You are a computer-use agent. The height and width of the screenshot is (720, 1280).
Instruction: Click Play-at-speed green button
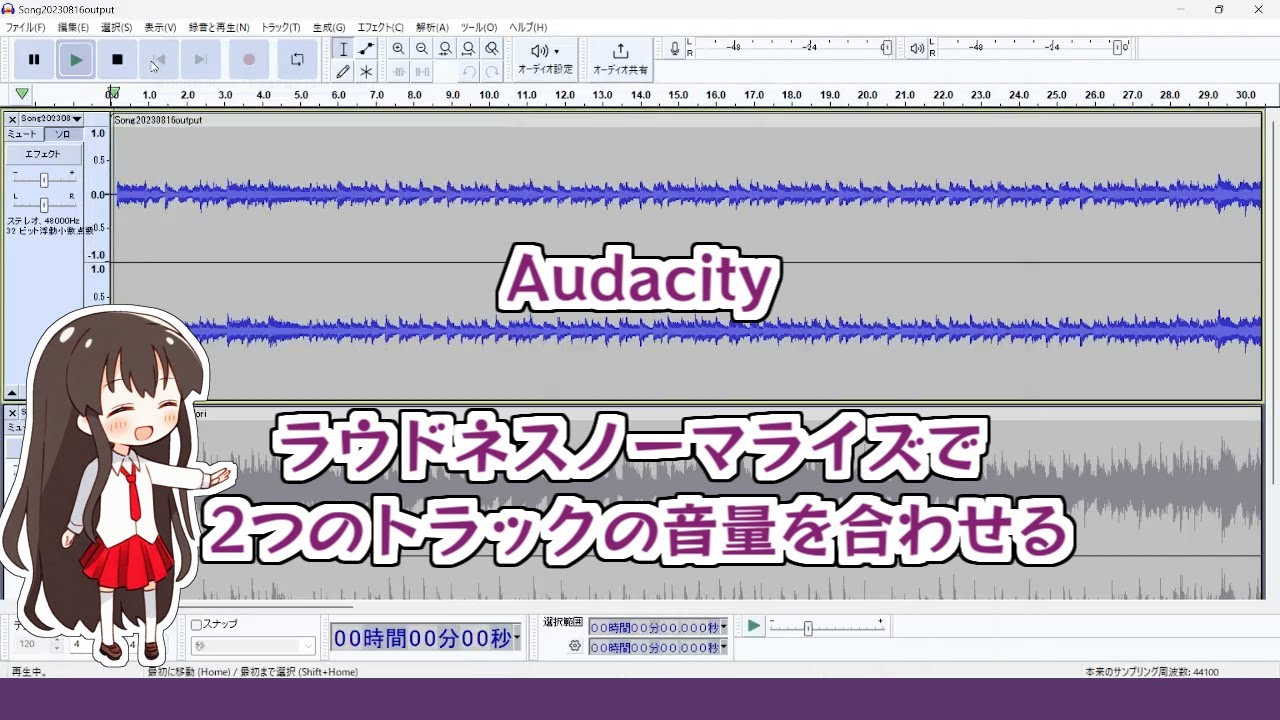click(x=754, y=626)
